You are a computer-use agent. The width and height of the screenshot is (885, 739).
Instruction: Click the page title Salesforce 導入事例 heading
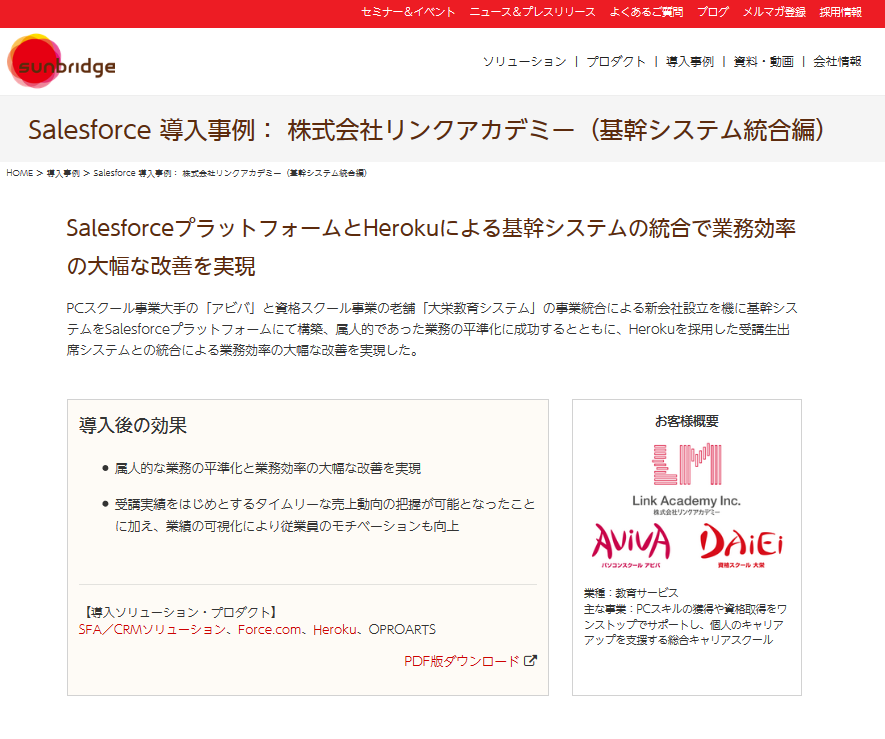pyautogui.click(x=427, y=130)
